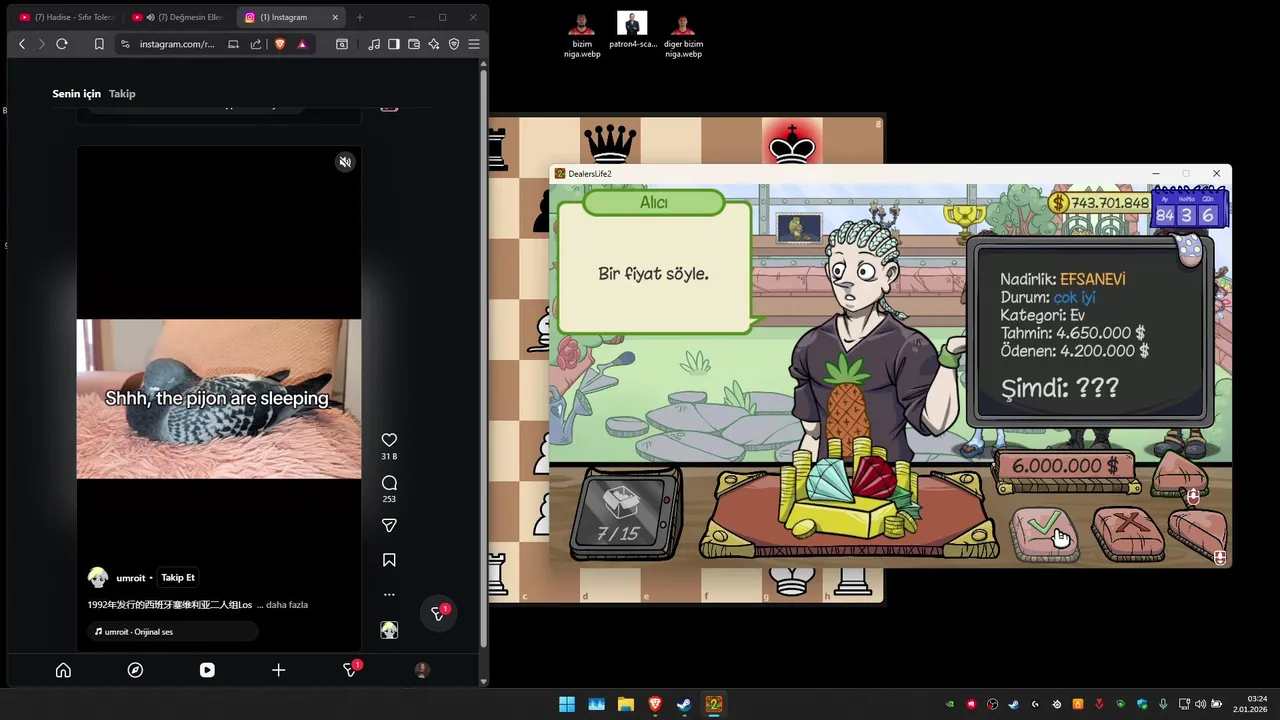Screen dimensions: 1280x720
Task: Click the 'Durum: çok iyi' line
Action: [x=1048, y=297]
